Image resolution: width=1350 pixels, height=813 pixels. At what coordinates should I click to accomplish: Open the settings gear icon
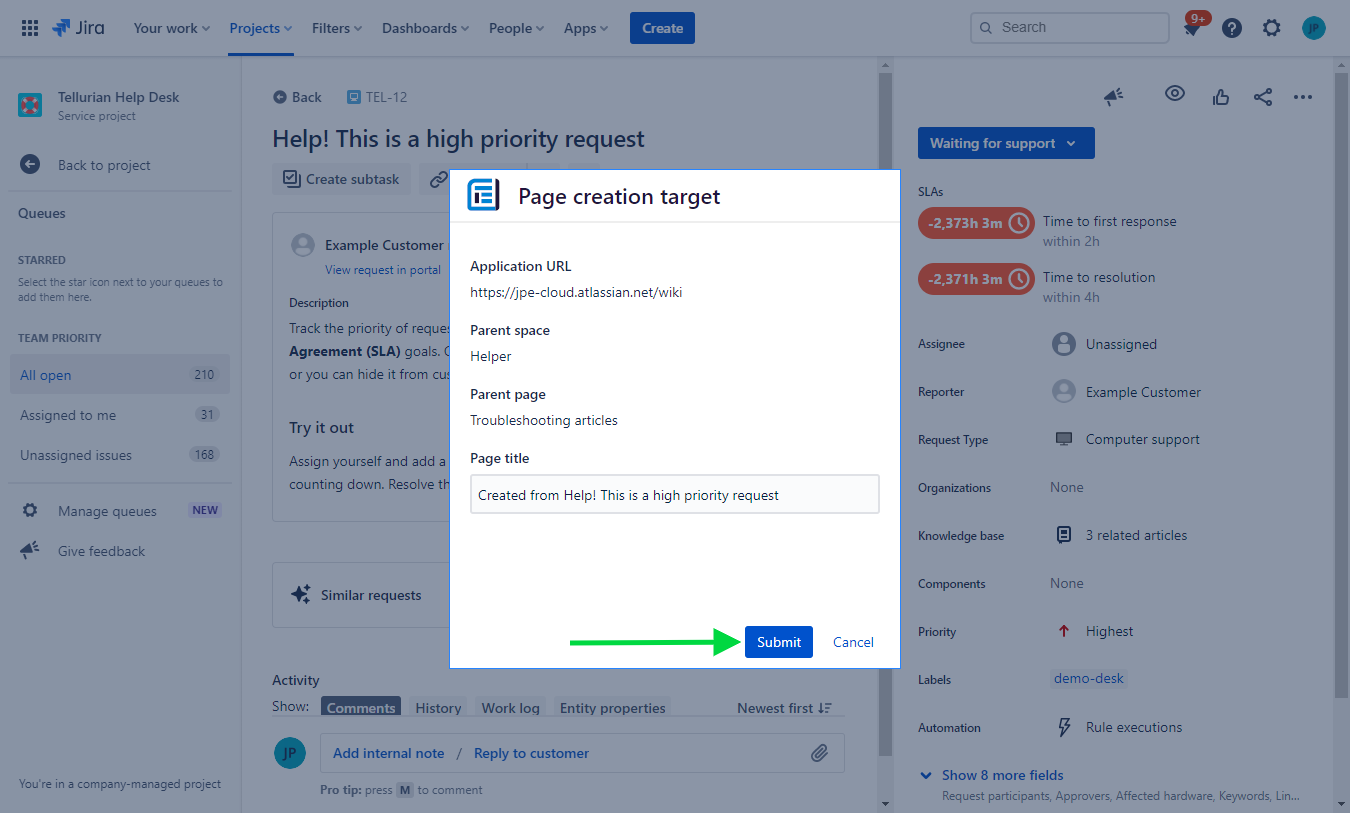click(x=1271, y=28)
